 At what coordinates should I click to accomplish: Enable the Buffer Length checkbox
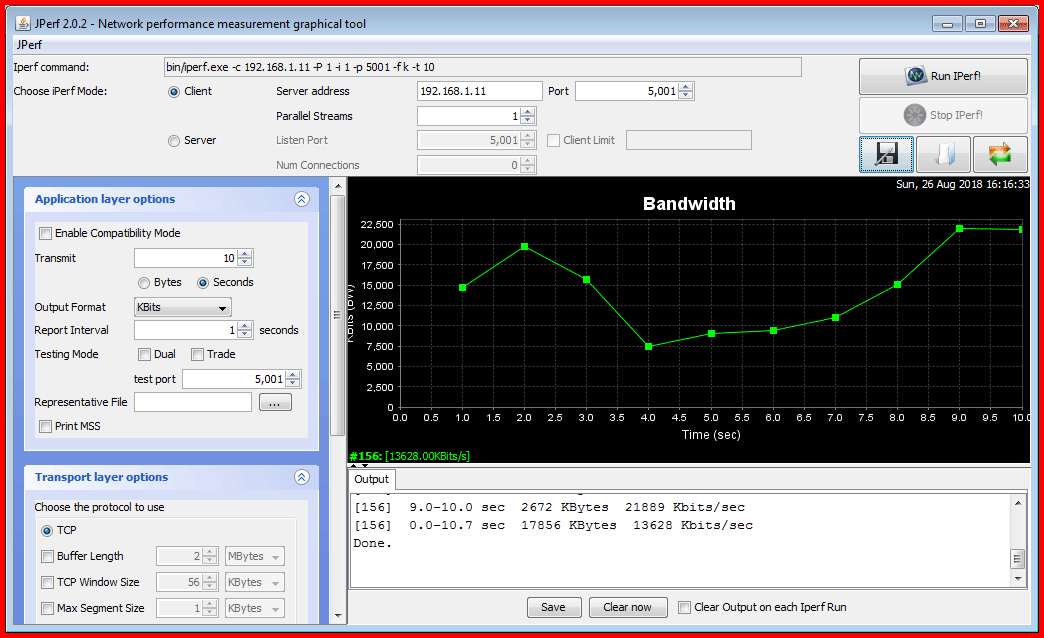pos(47,556)
